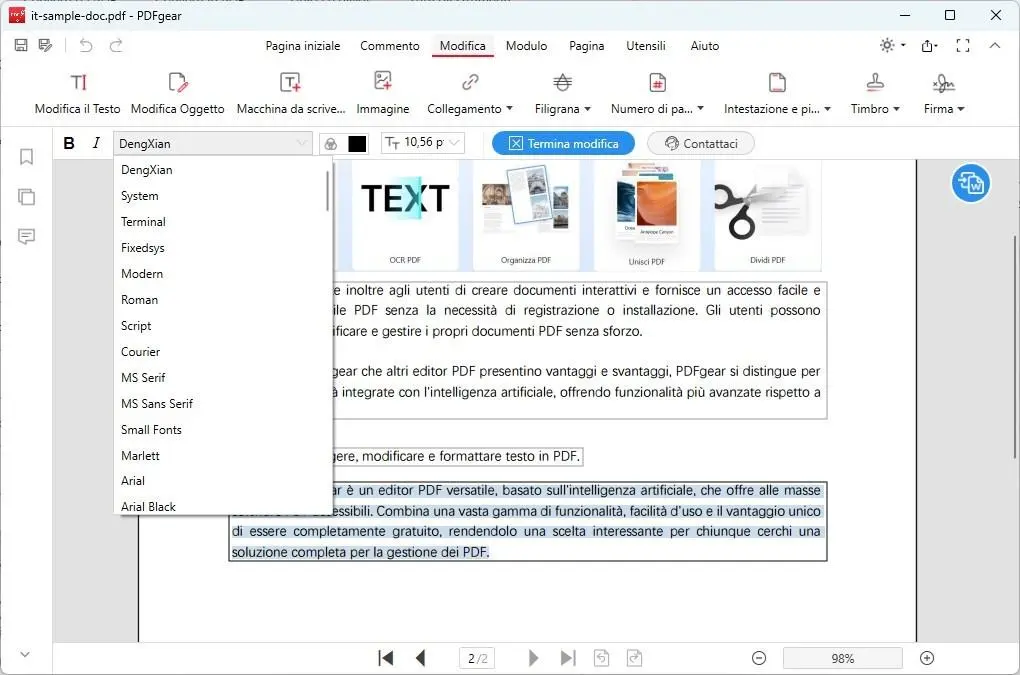
Task: Open the theme brightness switcher
Action: point(892,46)
